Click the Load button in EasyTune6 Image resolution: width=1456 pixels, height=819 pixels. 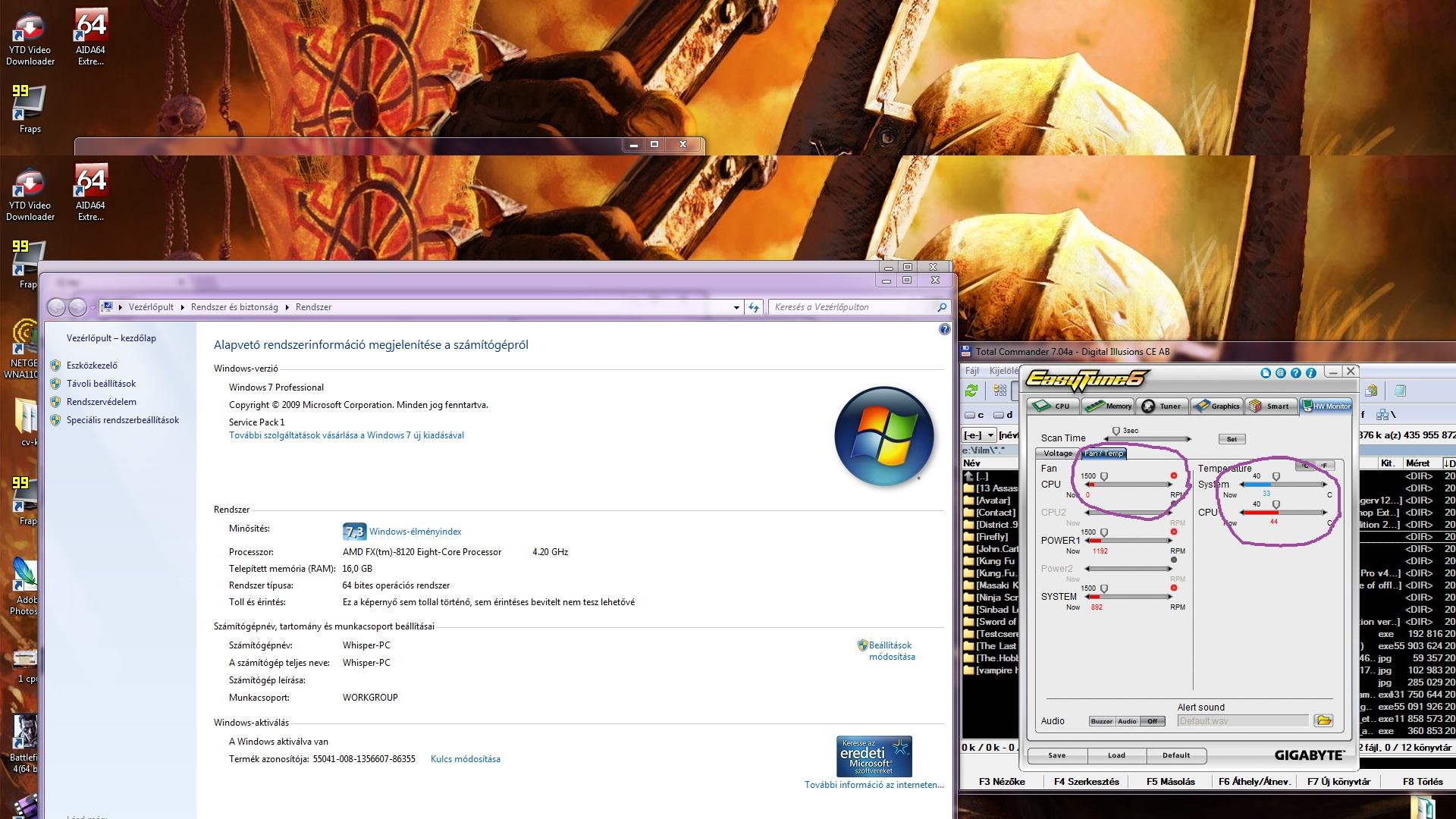(x=1116, y=755)
